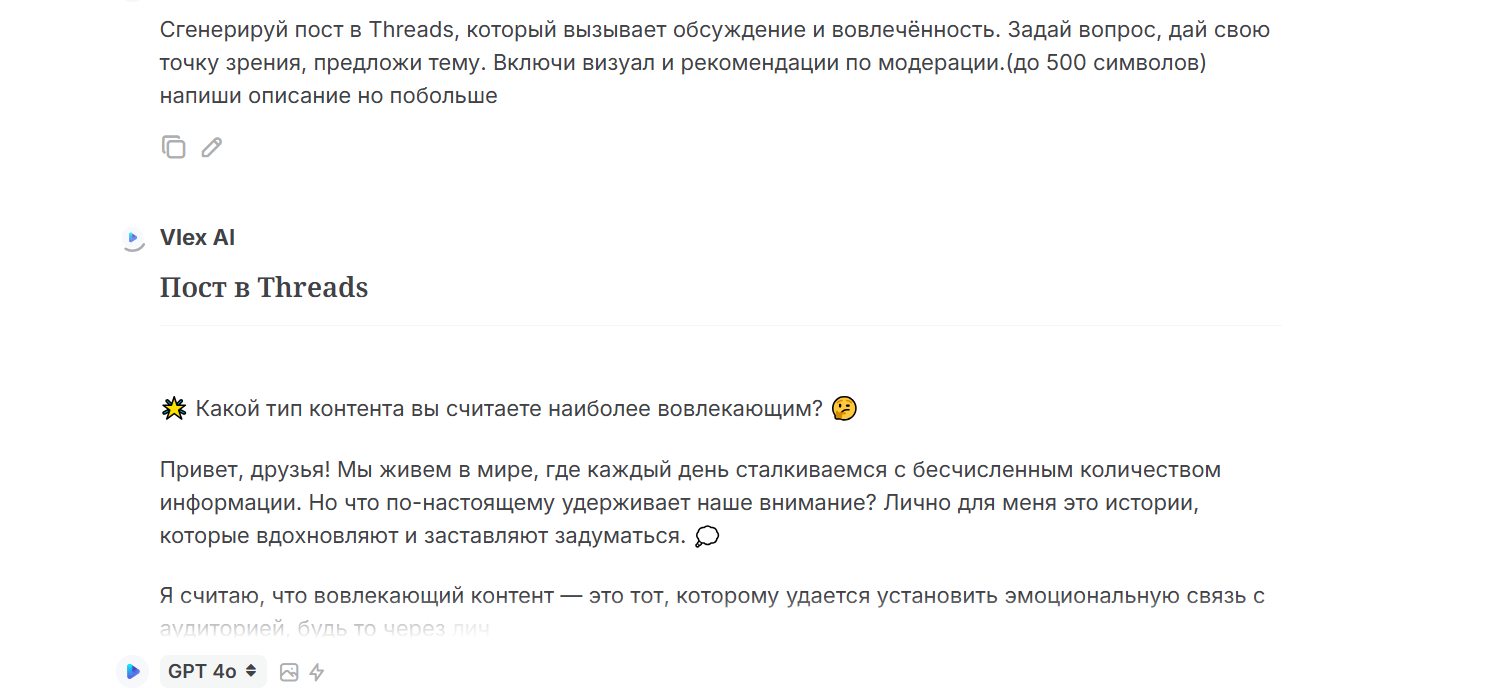
Task: Click the Vlex AI sender name
Action: pos(198,238)
